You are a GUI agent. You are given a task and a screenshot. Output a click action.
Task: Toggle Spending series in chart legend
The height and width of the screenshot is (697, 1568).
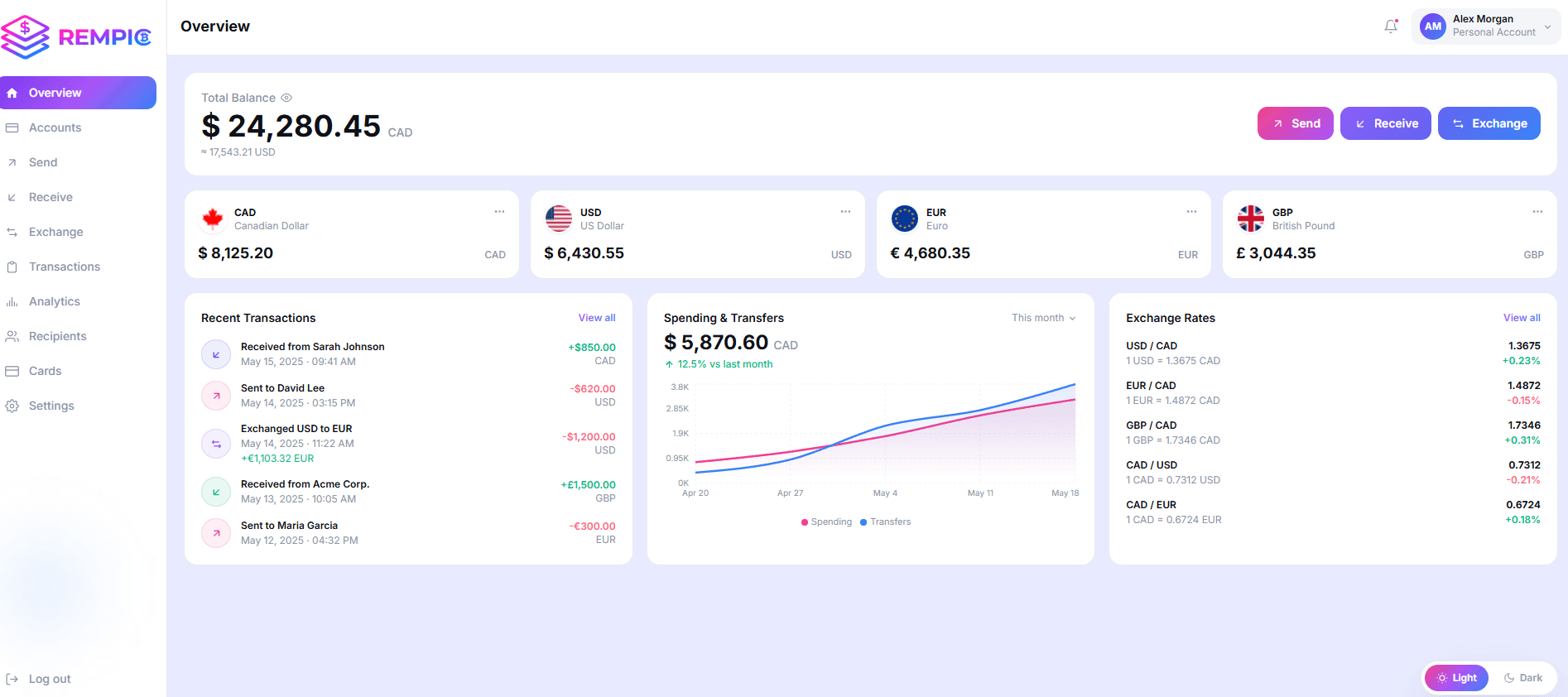[x=826, y=522]
